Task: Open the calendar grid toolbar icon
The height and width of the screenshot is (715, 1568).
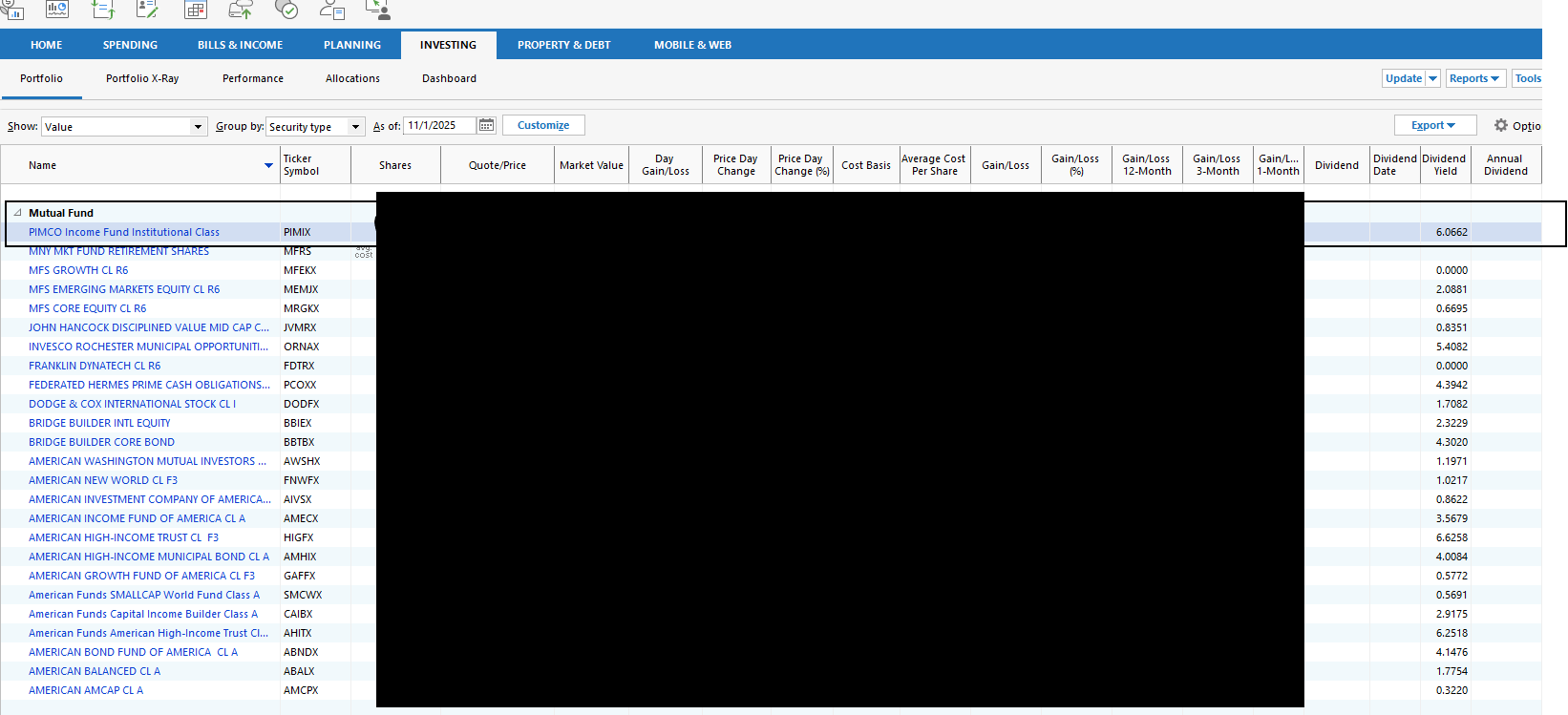Action: 195,10
